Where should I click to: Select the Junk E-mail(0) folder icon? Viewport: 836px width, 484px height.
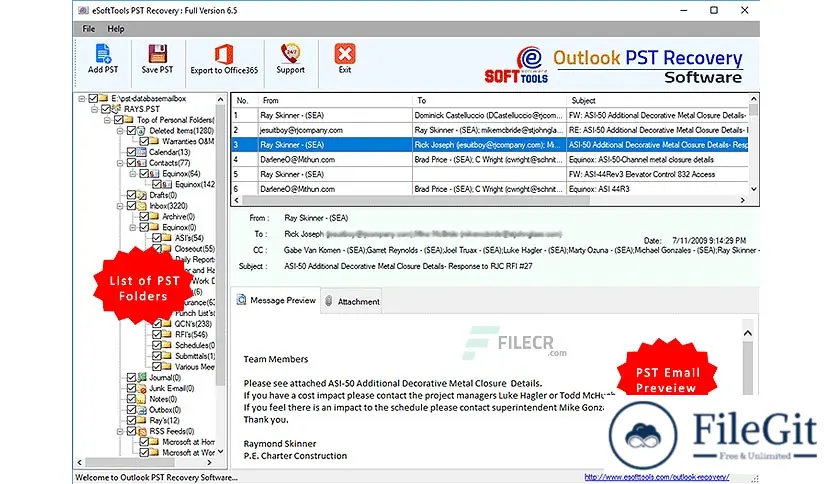[x=141, y=388]
